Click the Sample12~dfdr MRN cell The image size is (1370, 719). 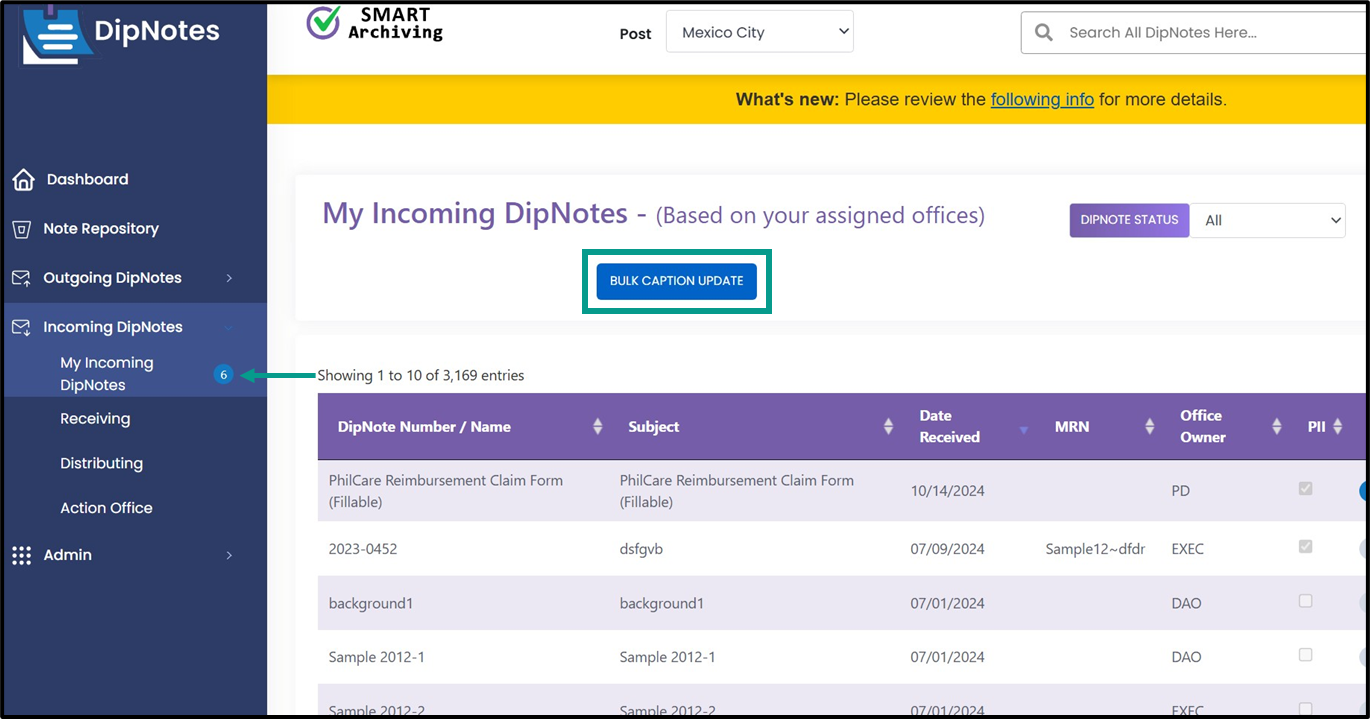click(1096, 549)
